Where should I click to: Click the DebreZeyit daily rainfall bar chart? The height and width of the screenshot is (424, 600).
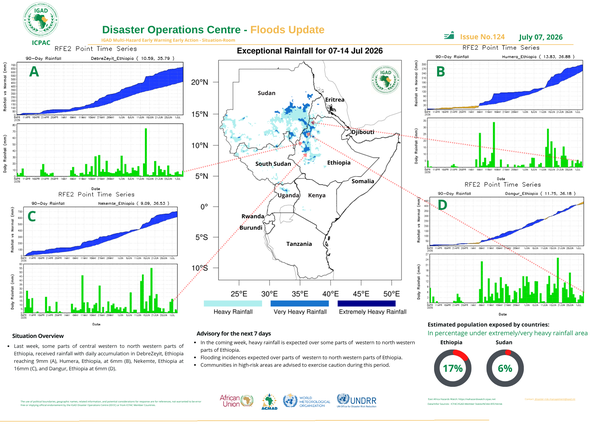pyautogui.click(x=99, y=150)
